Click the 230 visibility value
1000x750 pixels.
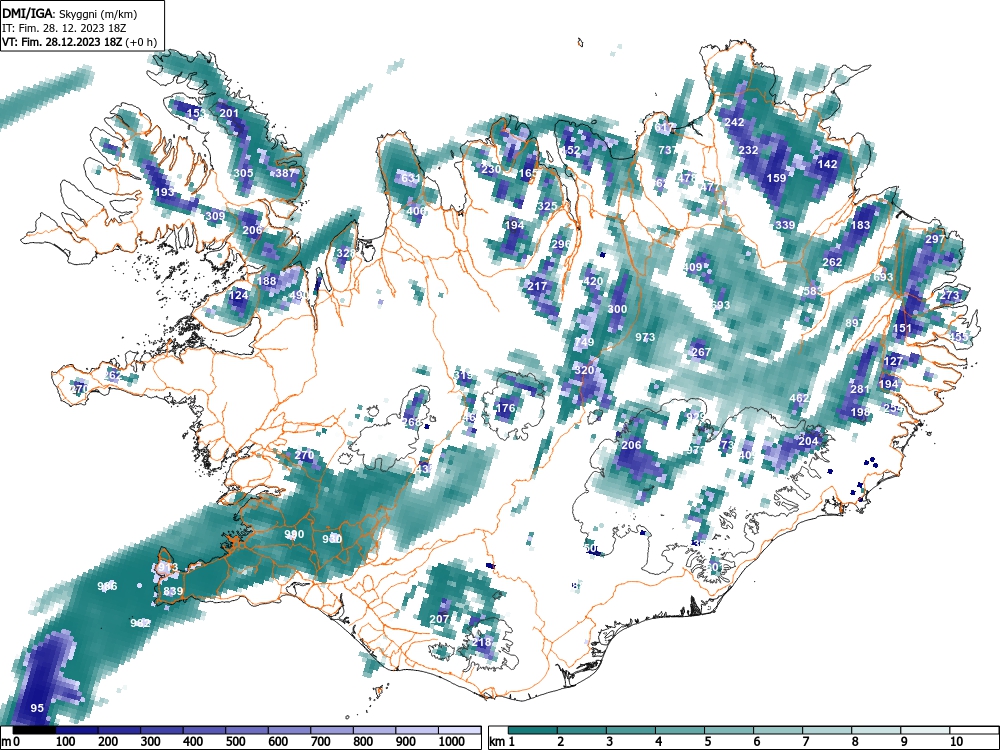[x=491, y=169]
